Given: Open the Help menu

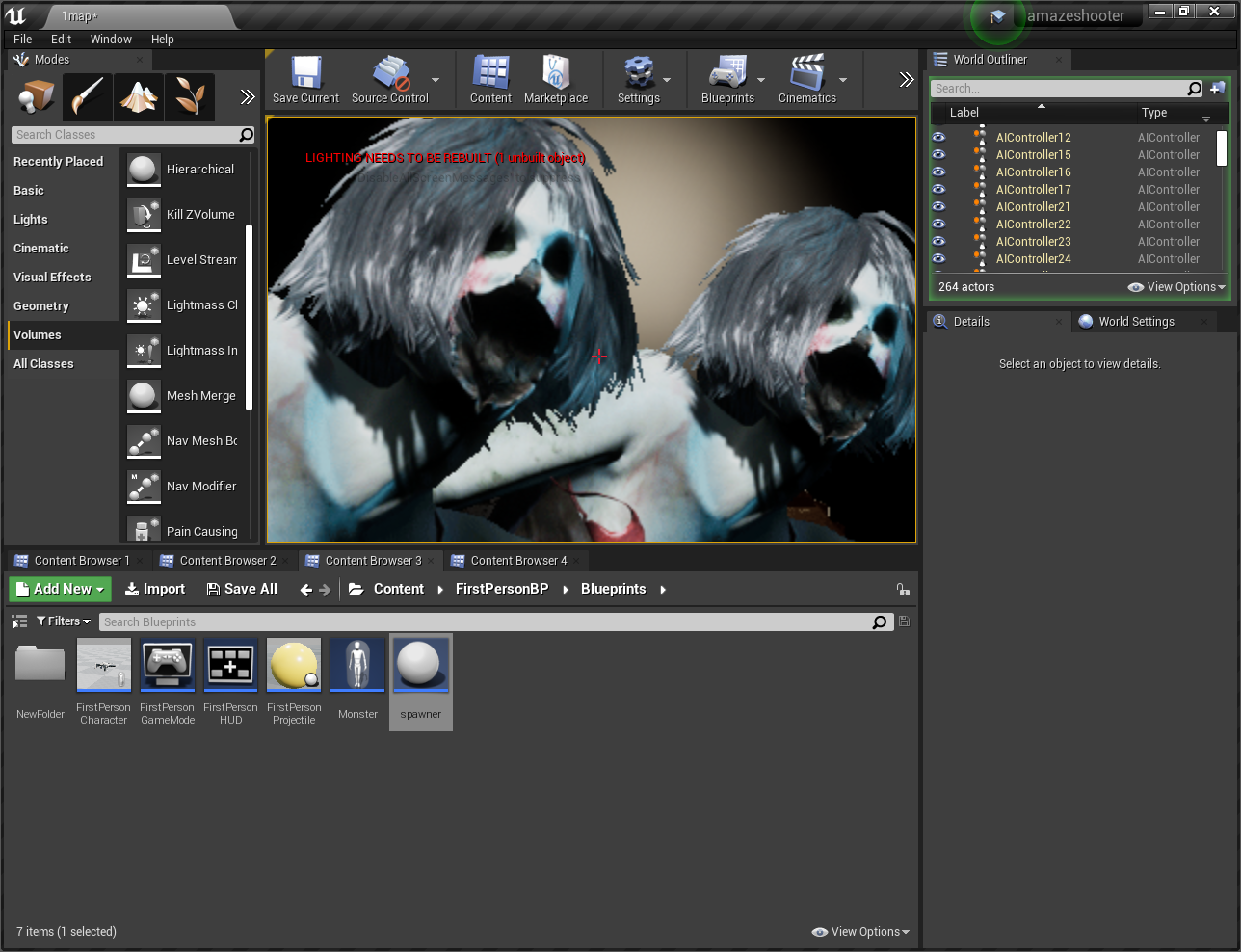Looking at the screenshot, I should [x=163, y=40].
